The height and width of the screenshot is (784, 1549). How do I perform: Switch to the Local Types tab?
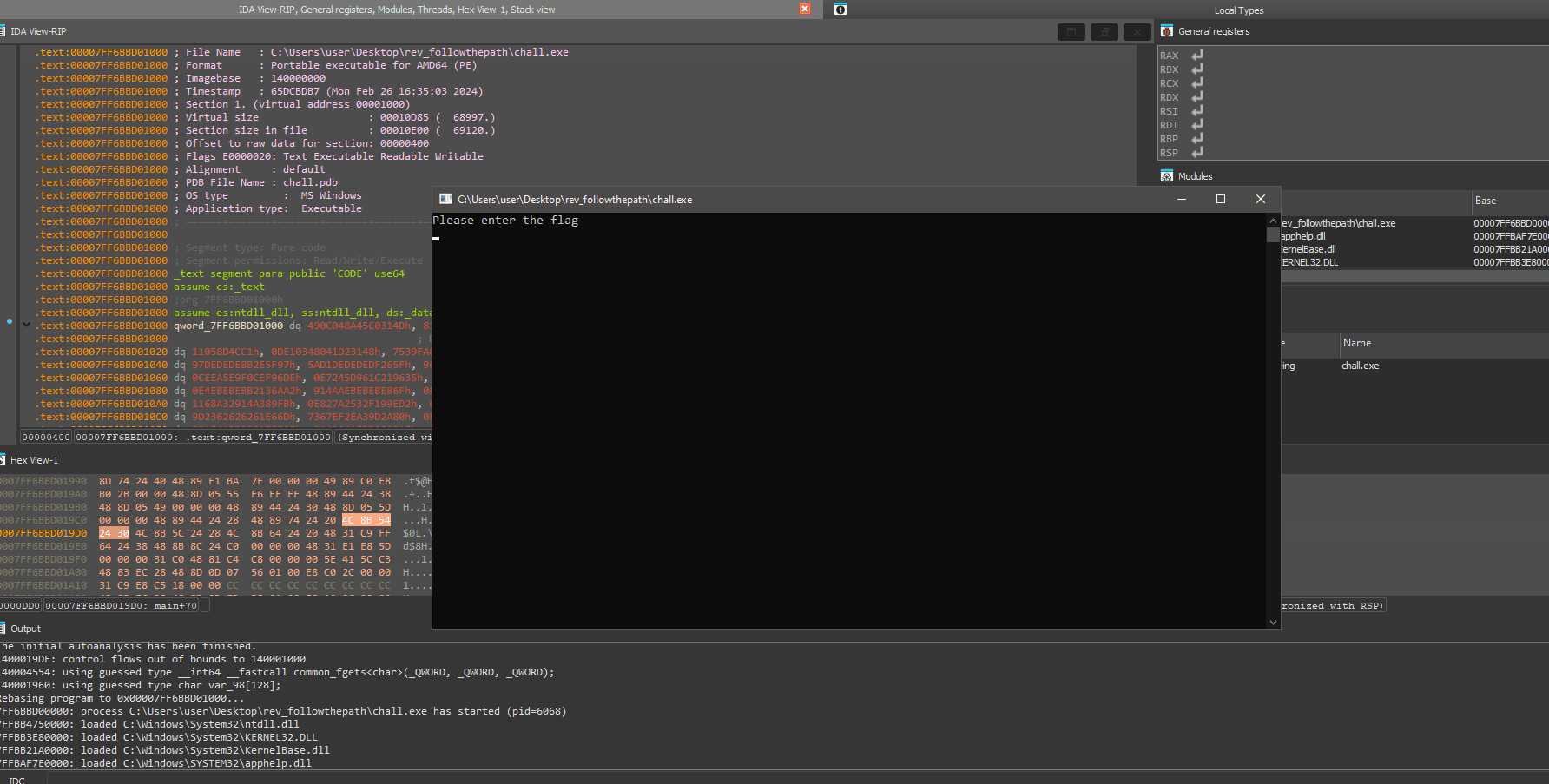(1238, 10)
